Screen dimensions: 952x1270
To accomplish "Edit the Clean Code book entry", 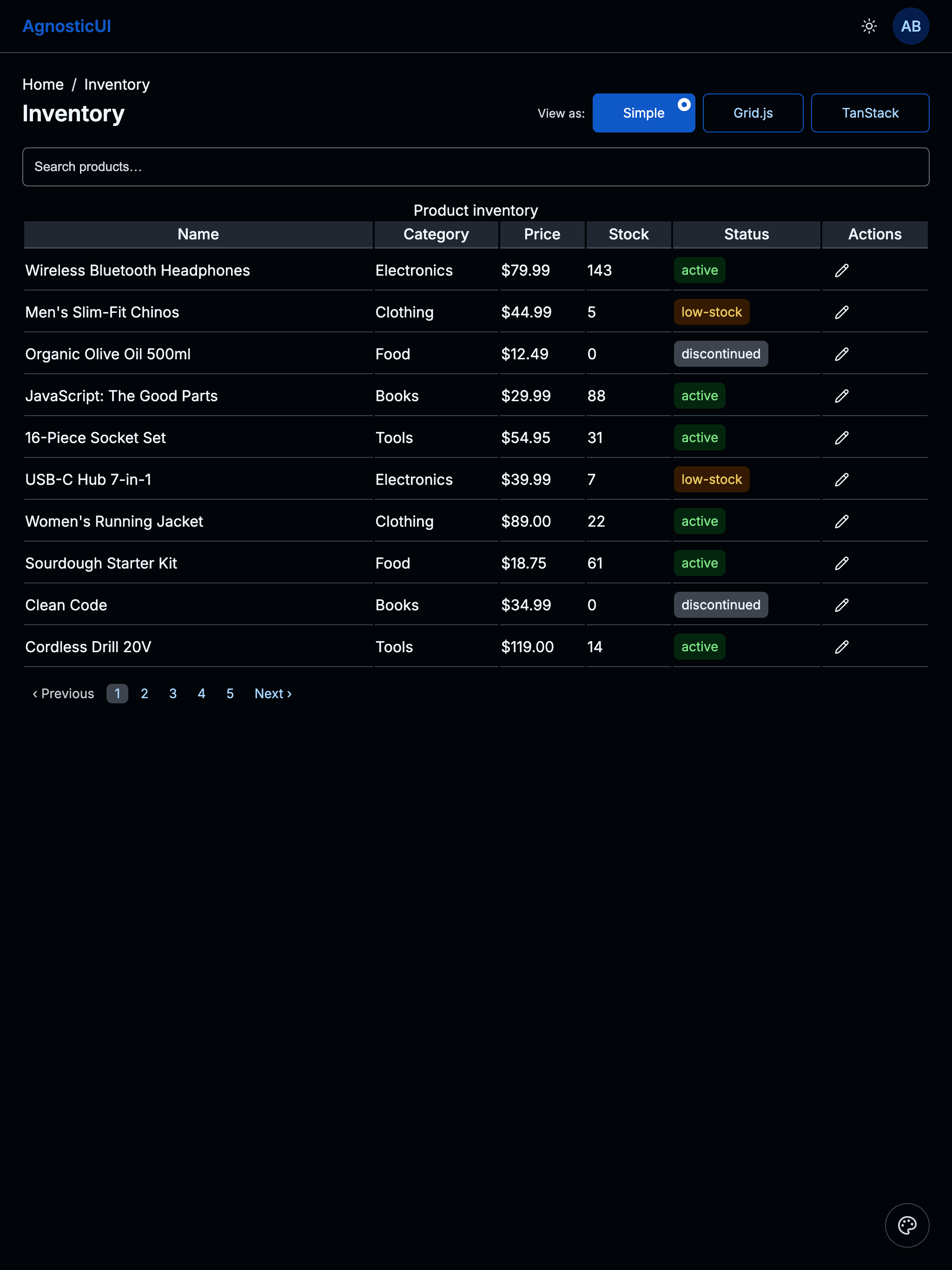I will (x=842, y=605).
